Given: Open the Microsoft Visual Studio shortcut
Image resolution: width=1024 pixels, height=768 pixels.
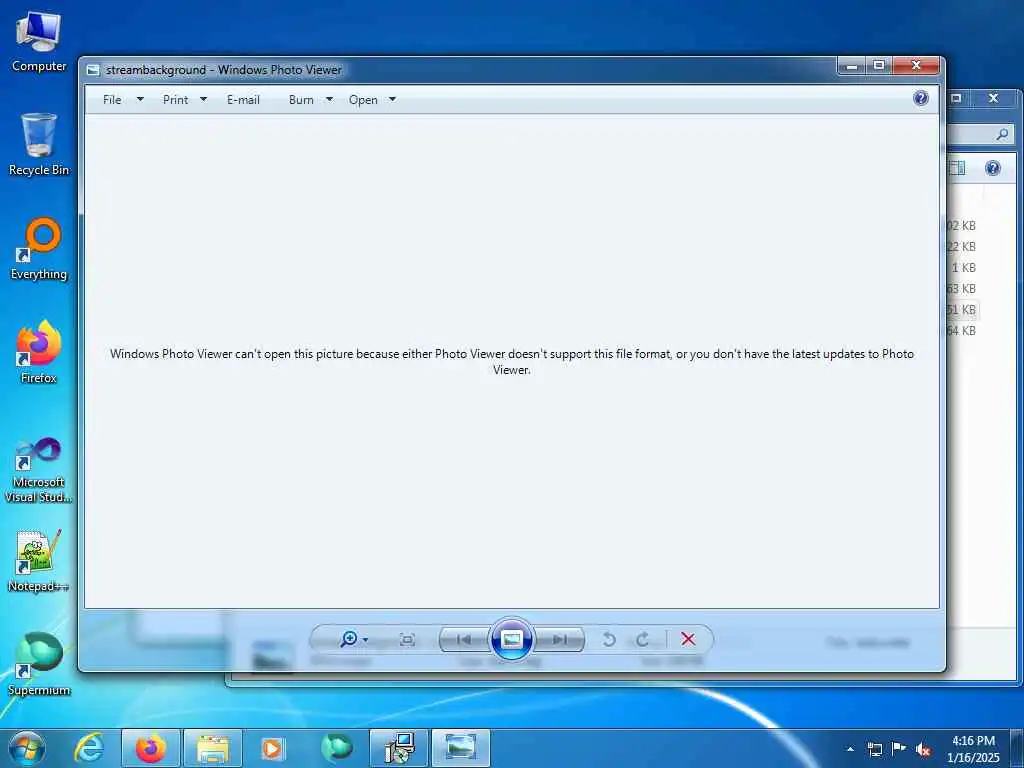Looking at the screenshot, I should [x=39, y=470].
